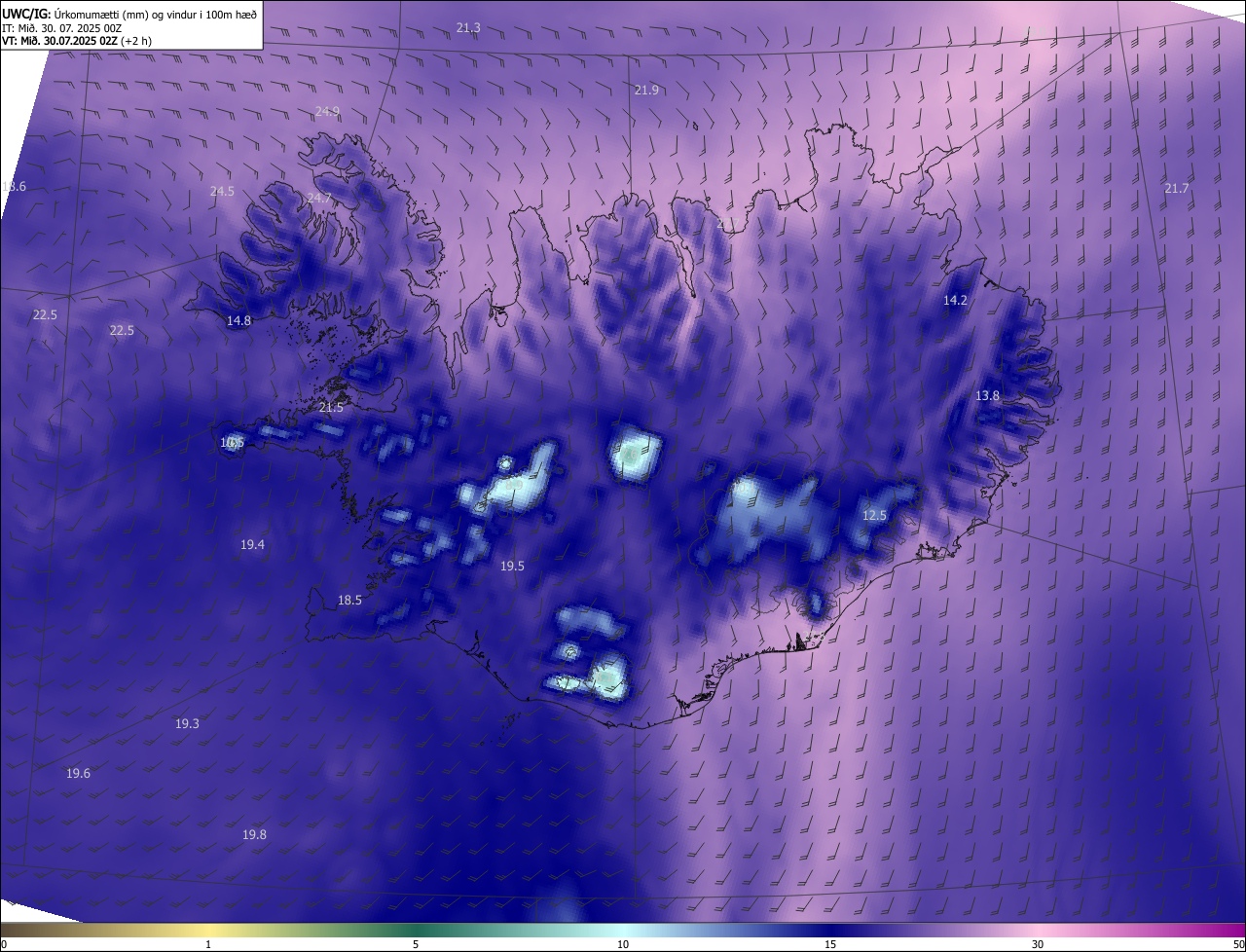Image resolution: width=1246 pixels, height=952 pixels.
Task: Click the color scale label 10
Action: click(623, 944)
